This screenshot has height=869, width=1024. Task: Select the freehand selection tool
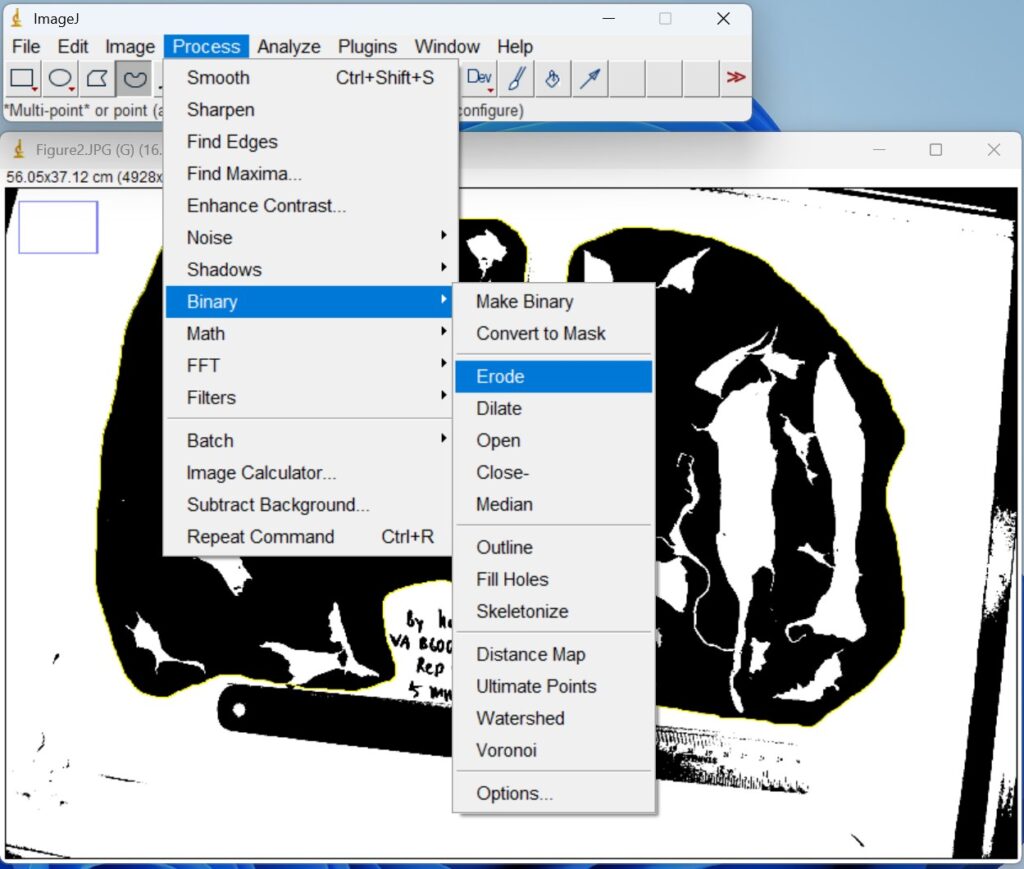(x=134, y=78)
